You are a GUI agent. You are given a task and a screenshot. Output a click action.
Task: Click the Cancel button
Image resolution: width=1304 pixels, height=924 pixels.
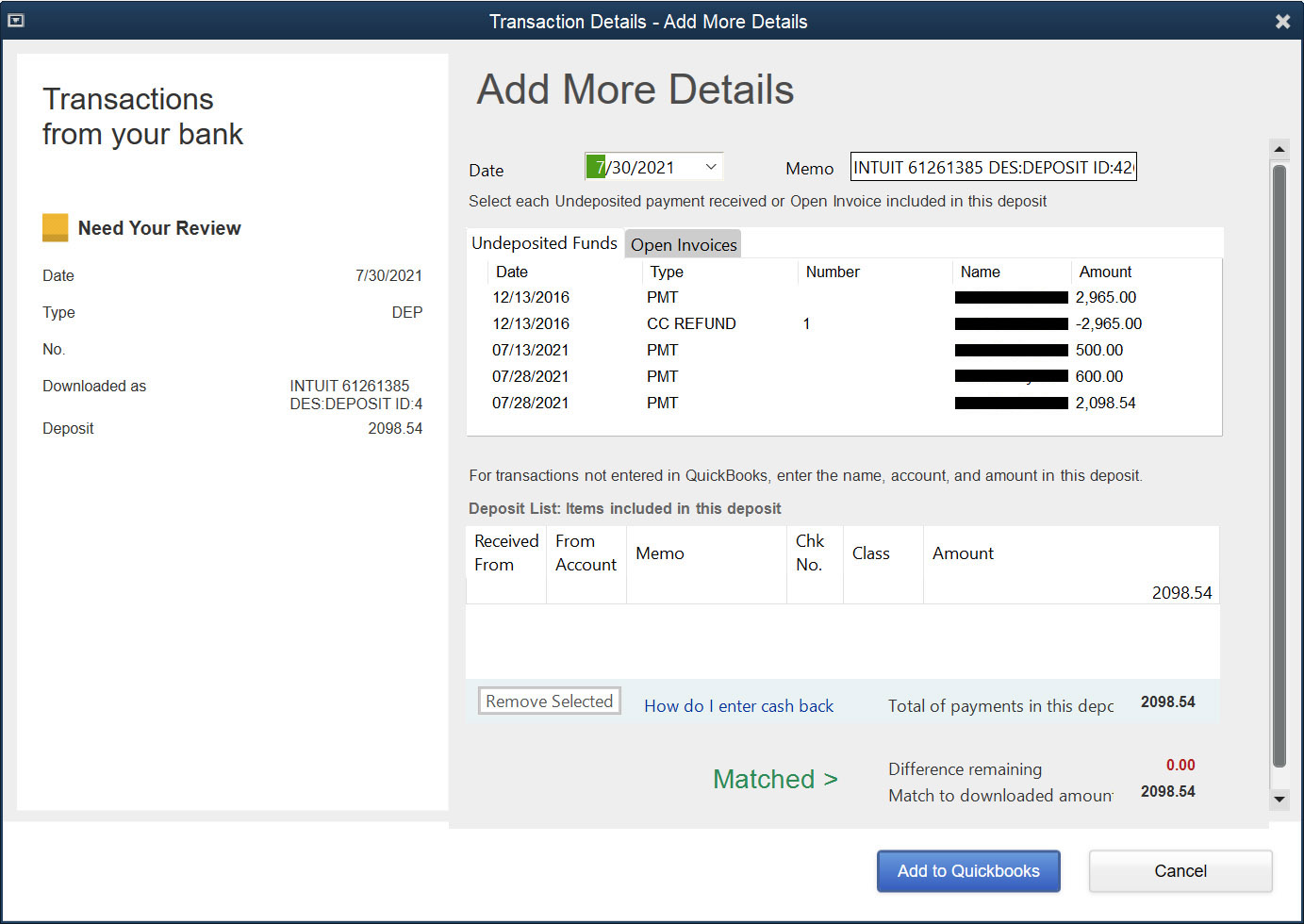point(1180,870)
